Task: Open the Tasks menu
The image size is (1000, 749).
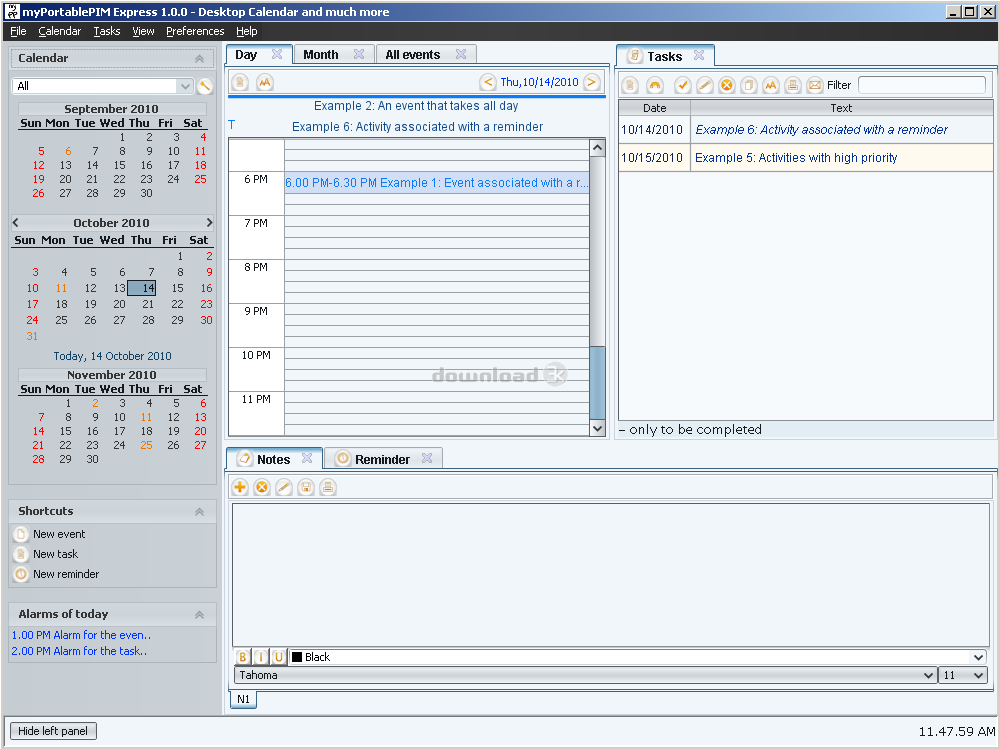Action: (107, 31)
